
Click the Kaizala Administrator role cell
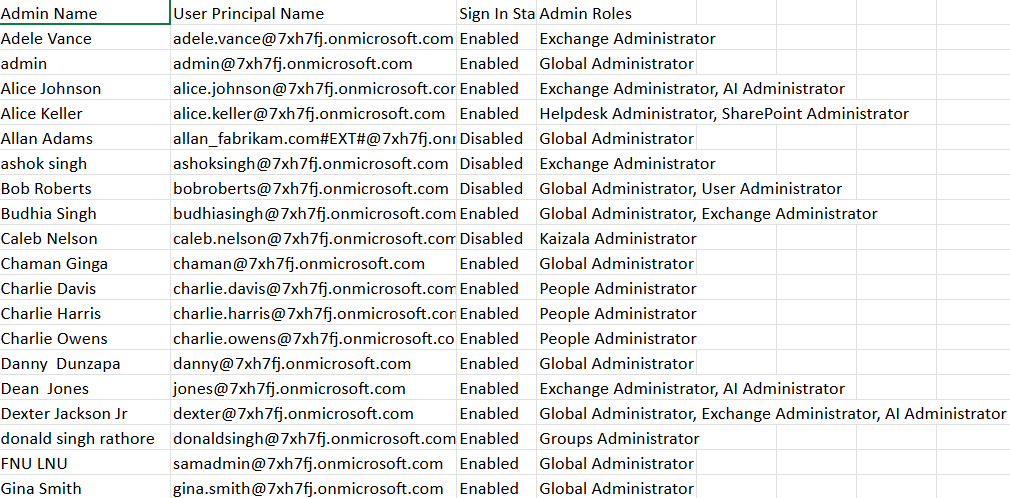[x=618, y=239]
